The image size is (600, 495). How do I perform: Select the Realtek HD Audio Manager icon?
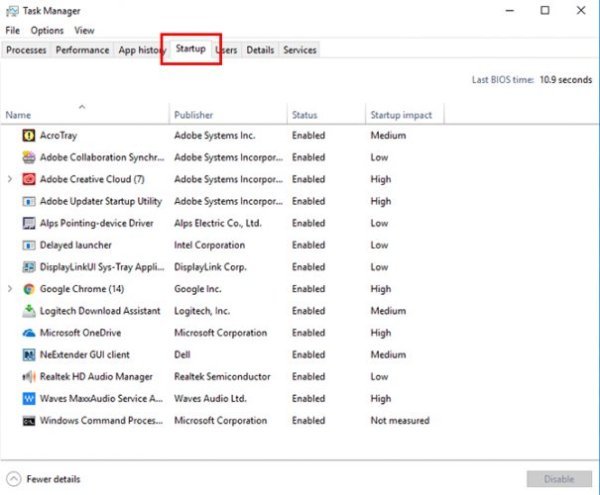tap(28, 377)
